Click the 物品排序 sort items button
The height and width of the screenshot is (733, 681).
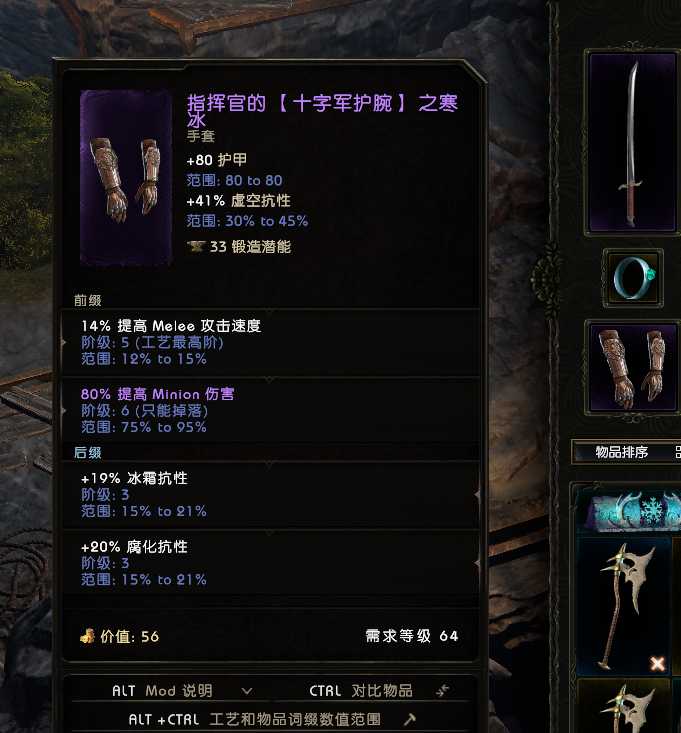[x=621, y=452]
